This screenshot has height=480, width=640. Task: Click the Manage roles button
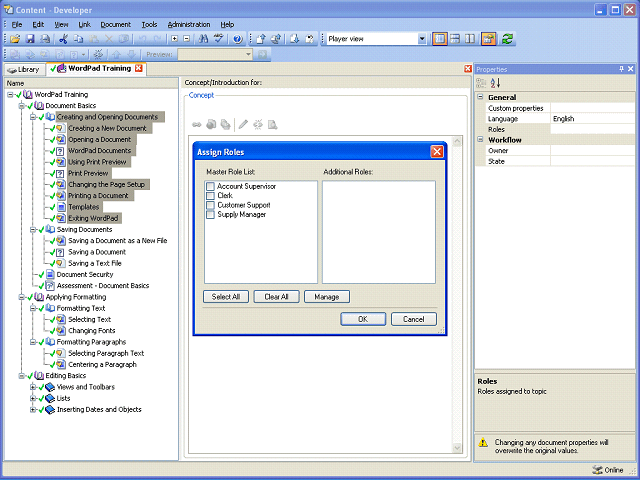coord(327,297)
